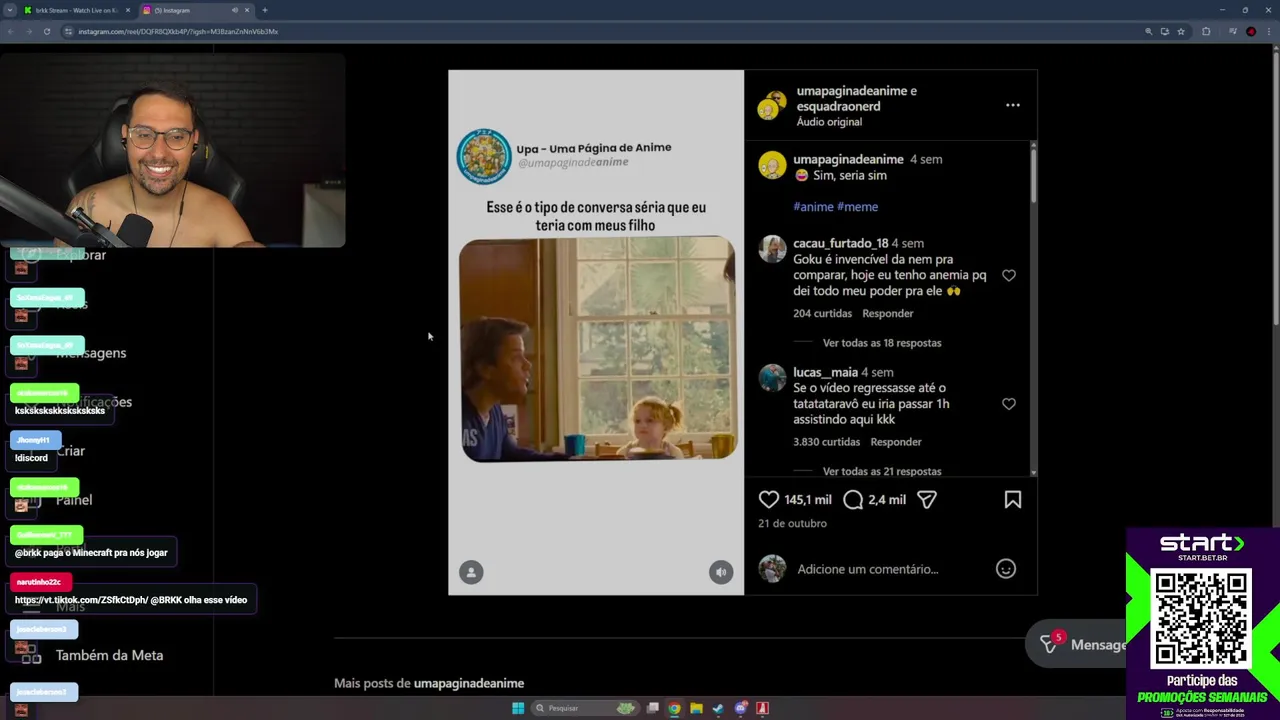Open esquadraonerd profile link
This screenshot has width=1280, height=720.
838,106
